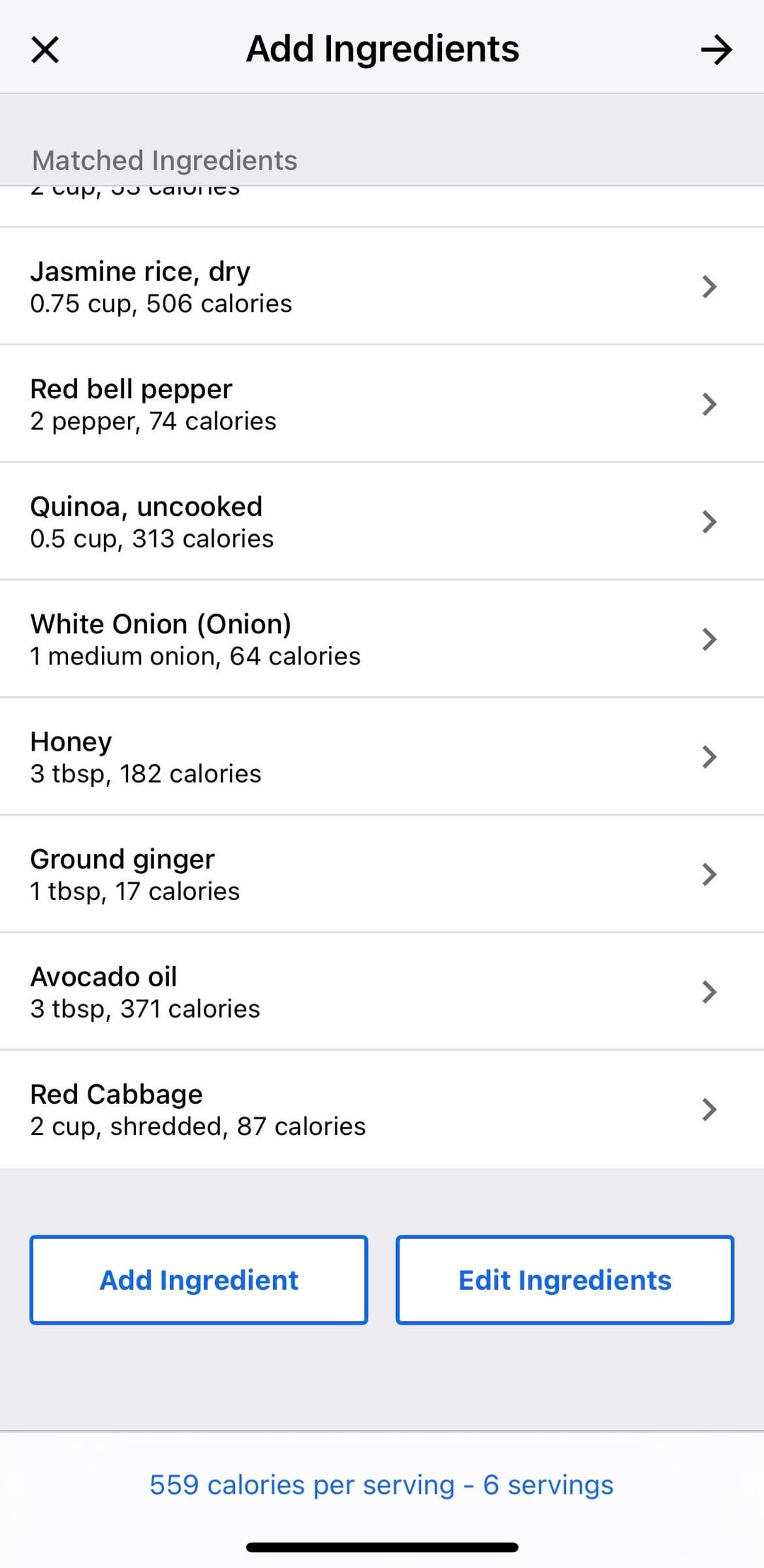Expand the Red bell pepper chevron

pyautogui.click(x=709, y=404)
